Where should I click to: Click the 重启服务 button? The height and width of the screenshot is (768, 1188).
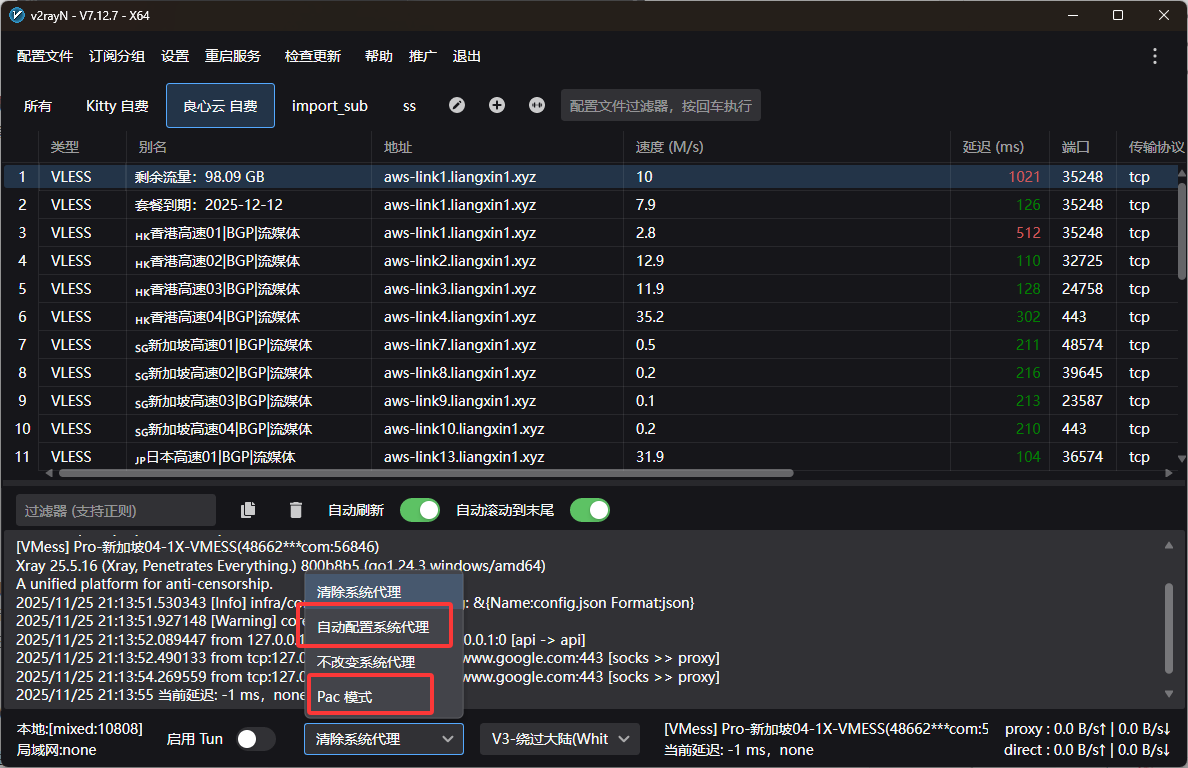(x=233, y=56)
